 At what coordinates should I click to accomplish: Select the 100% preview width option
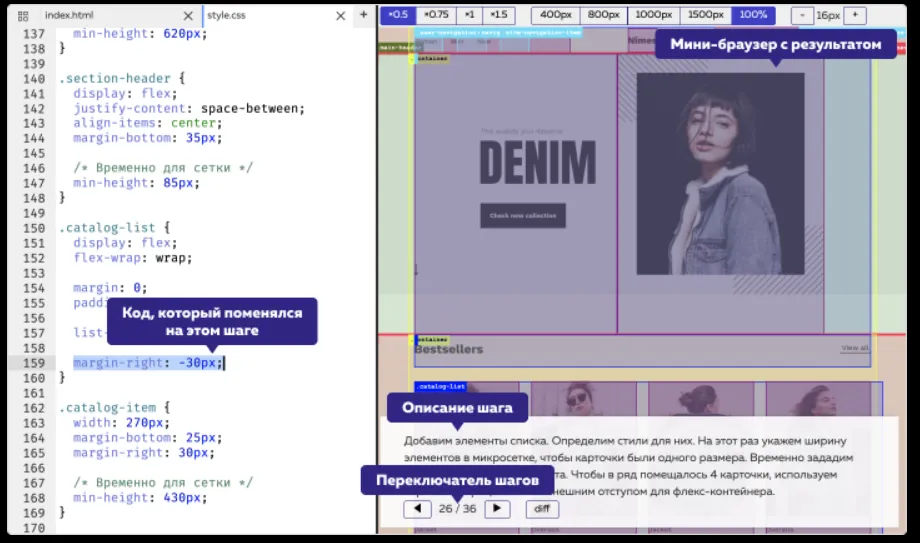click(x=753, y=15)
